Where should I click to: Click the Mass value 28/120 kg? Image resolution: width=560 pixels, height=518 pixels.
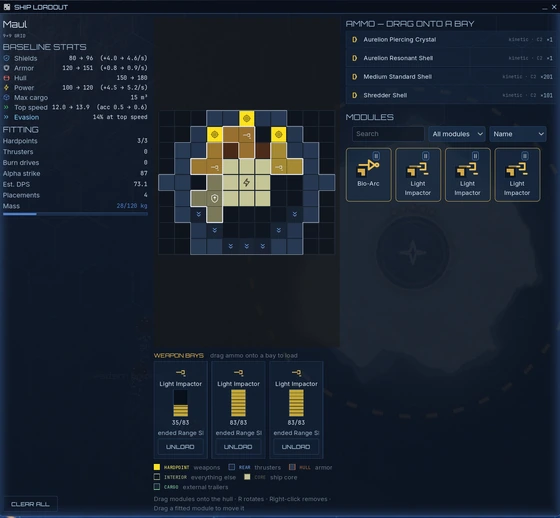132,206
